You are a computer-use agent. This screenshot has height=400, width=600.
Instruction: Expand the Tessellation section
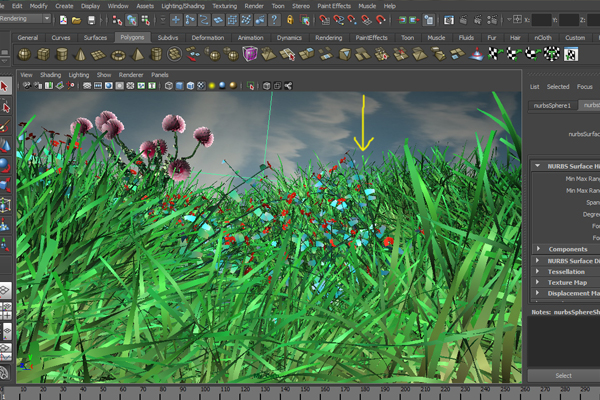tap(538, 271)
